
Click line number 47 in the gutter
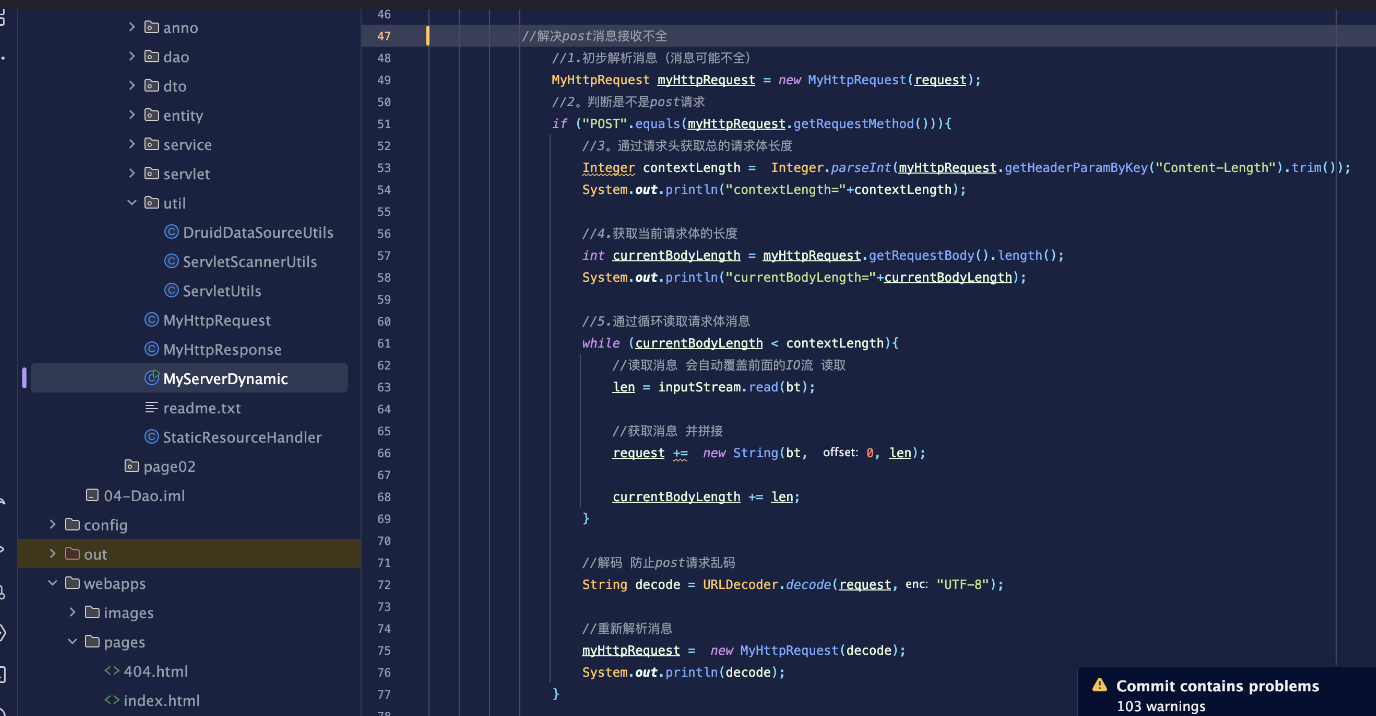point(385,36)
